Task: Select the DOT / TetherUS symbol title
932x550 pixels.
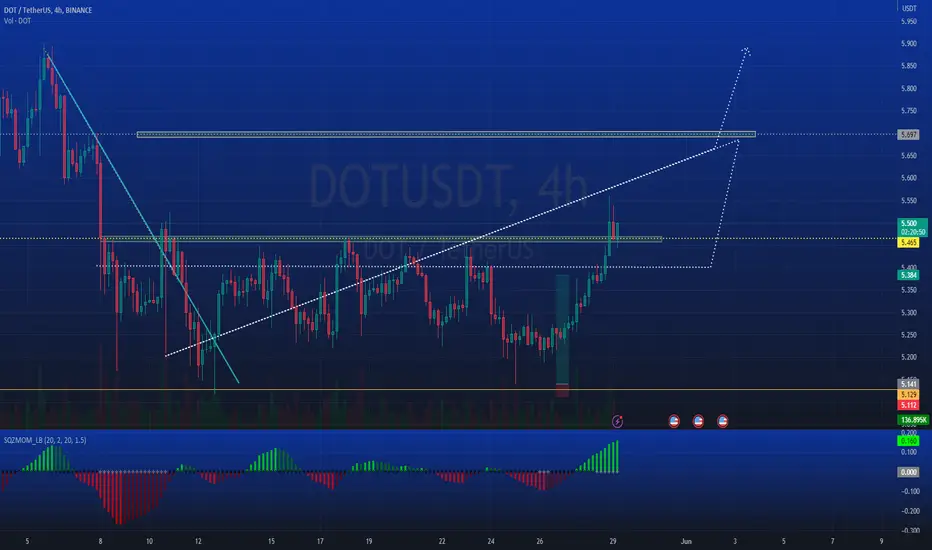Action: click(x=48, y=10)
